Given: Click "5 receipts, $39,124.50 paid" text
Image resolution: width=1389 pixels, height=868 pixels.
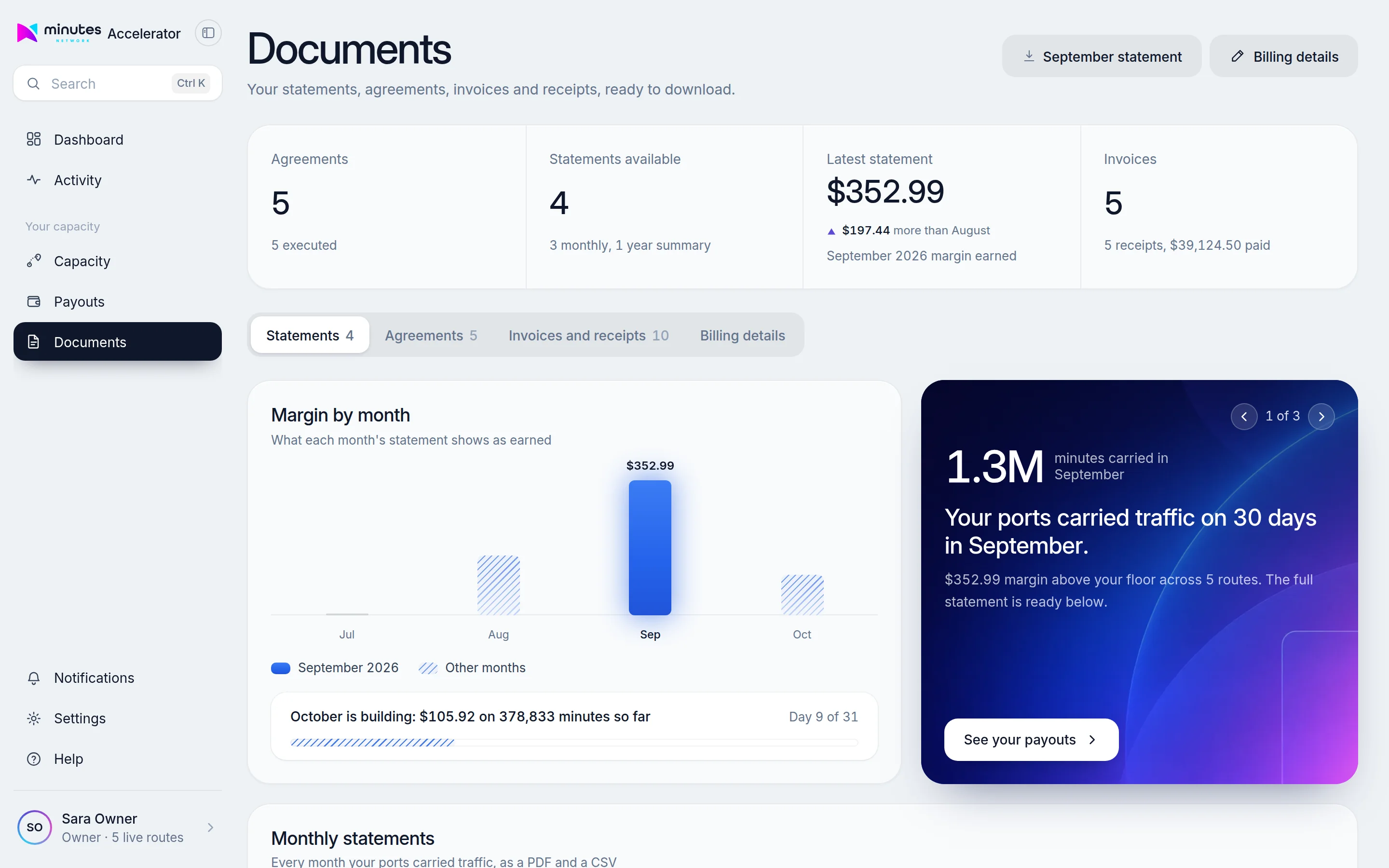Looking at the screenshot, I should 1187,245.
